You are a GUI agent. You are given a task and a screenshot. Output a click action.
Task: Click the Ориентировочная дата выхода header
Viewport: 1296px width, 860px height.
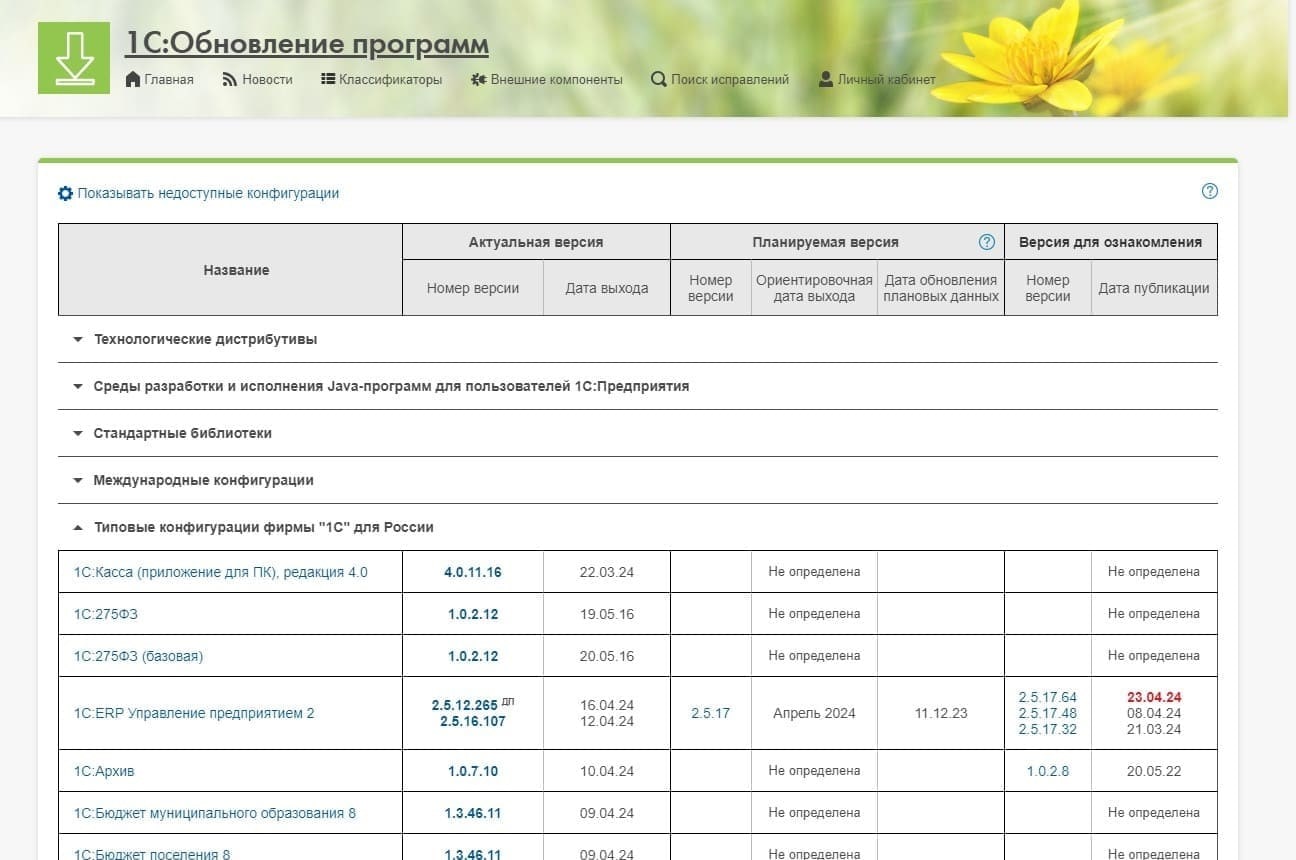tap(814, 288)
